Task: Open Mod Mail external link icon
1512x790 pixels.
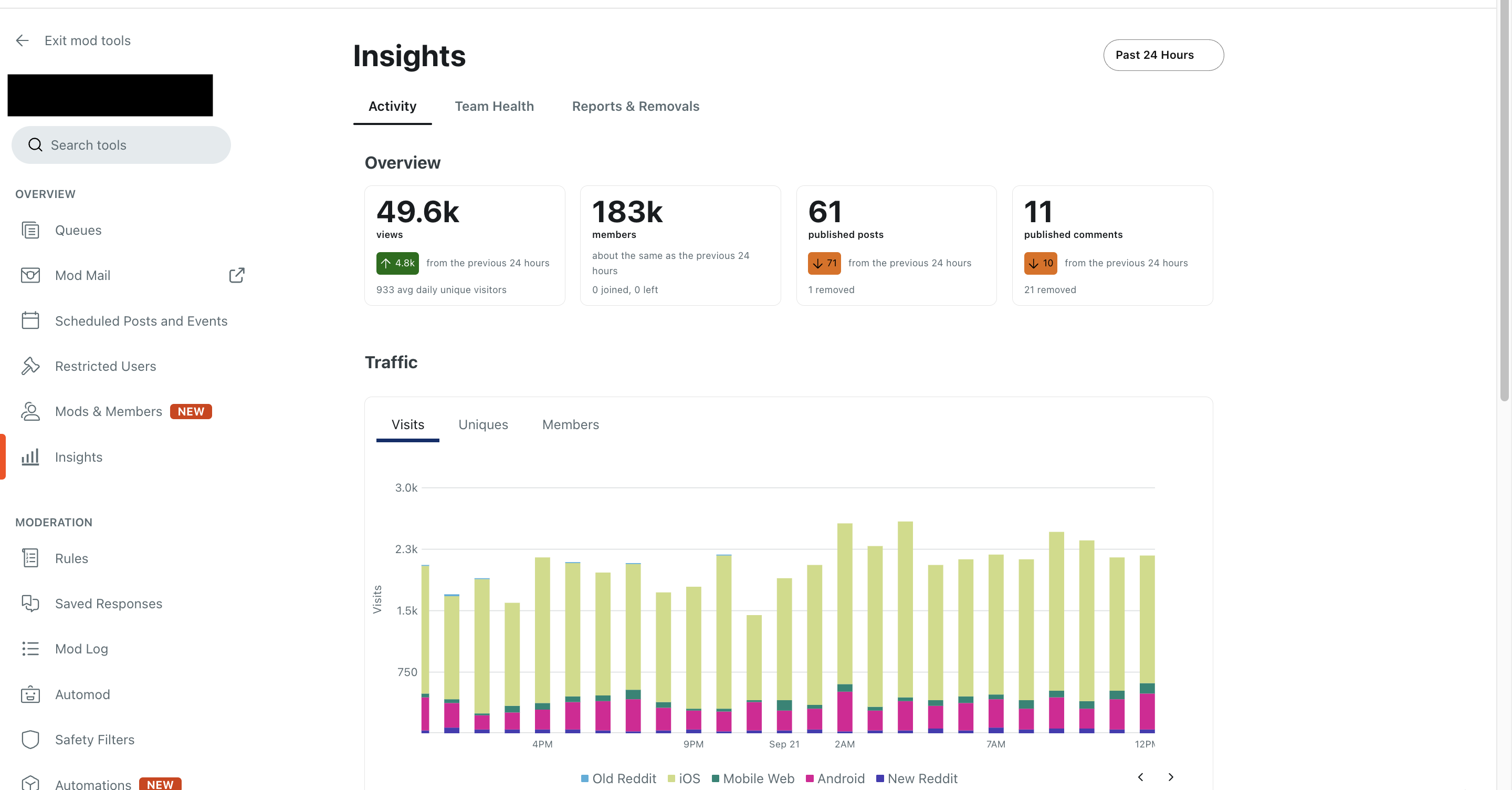Action: click(x=237, y=275)
